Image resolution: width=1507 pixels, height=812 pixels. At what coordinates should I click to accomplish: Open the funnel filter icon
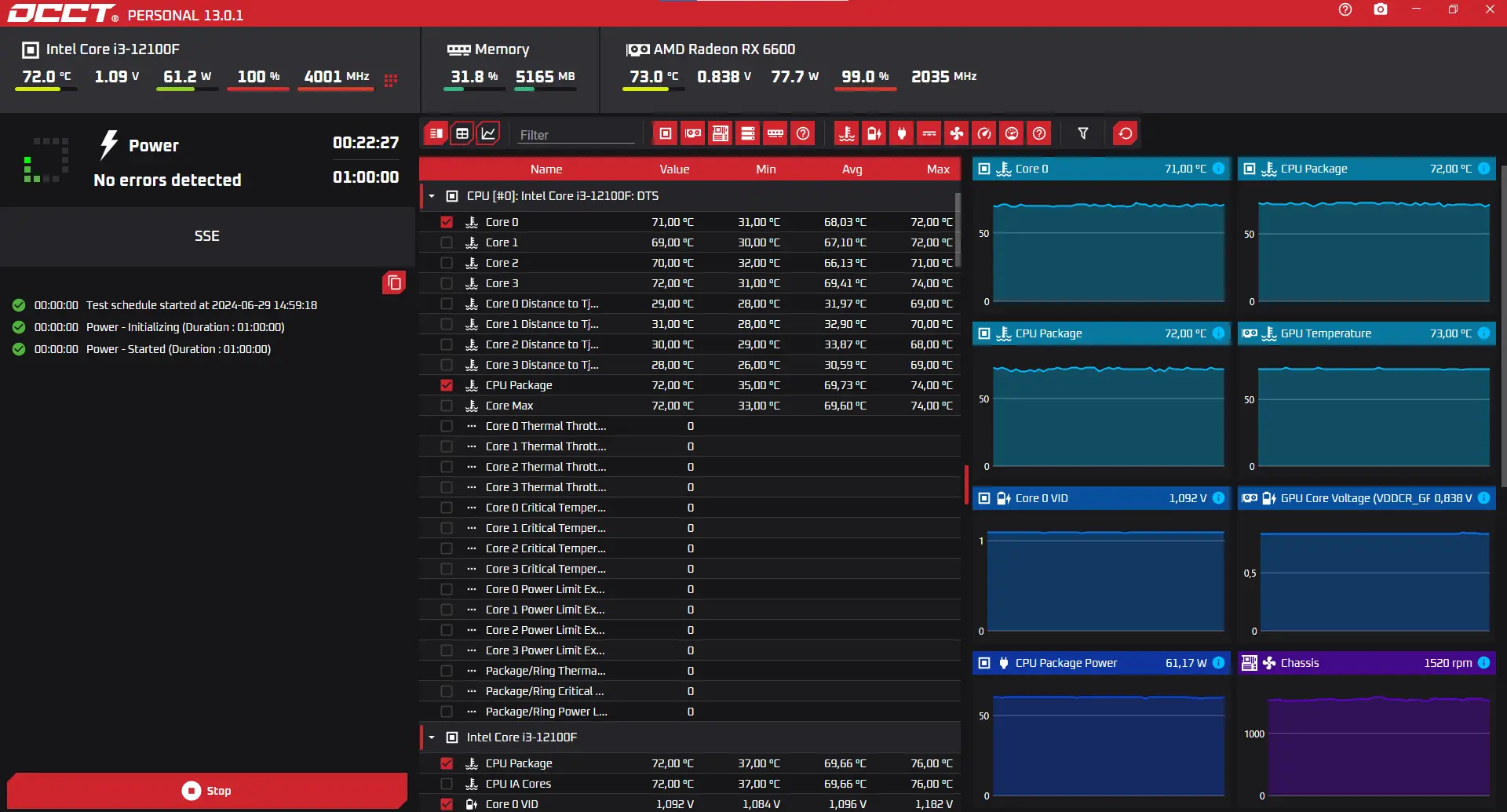pyautogui.click(x=1083, y=133)
